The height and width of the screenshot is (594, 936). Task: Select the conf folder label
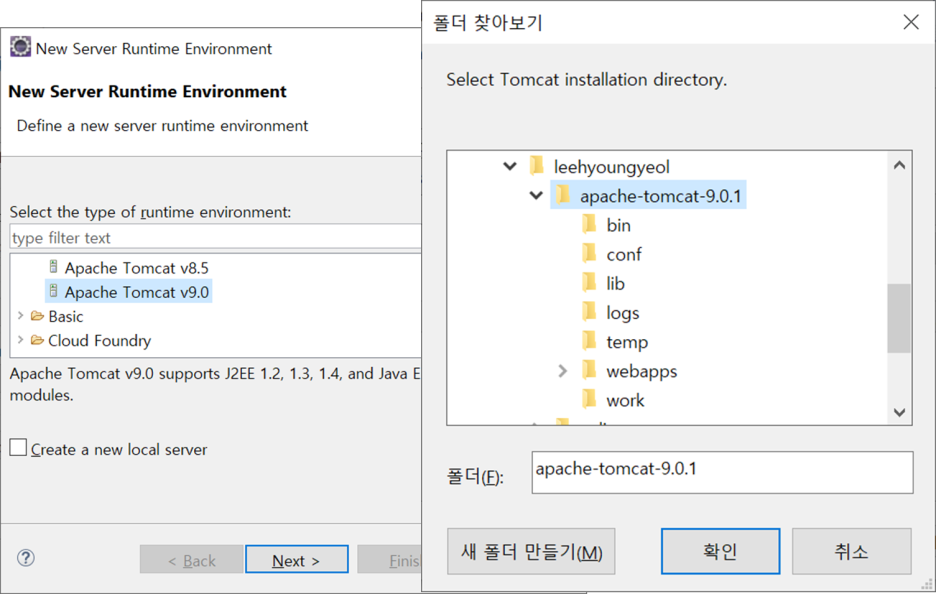click(624, 254)
